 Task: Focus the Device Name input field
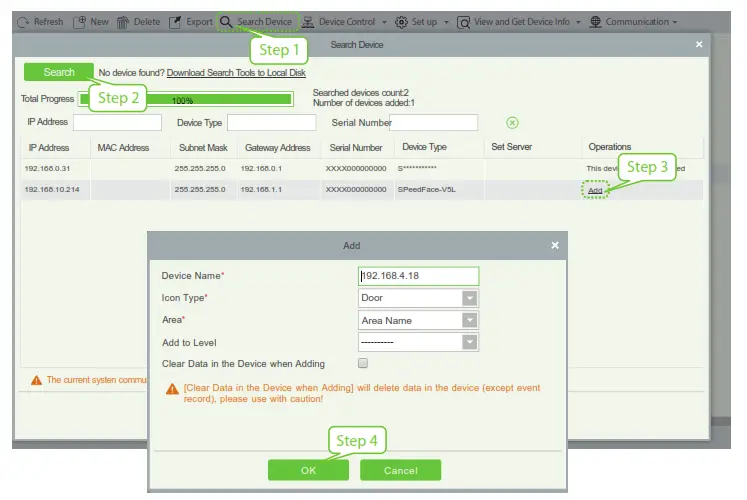[418, 276]
